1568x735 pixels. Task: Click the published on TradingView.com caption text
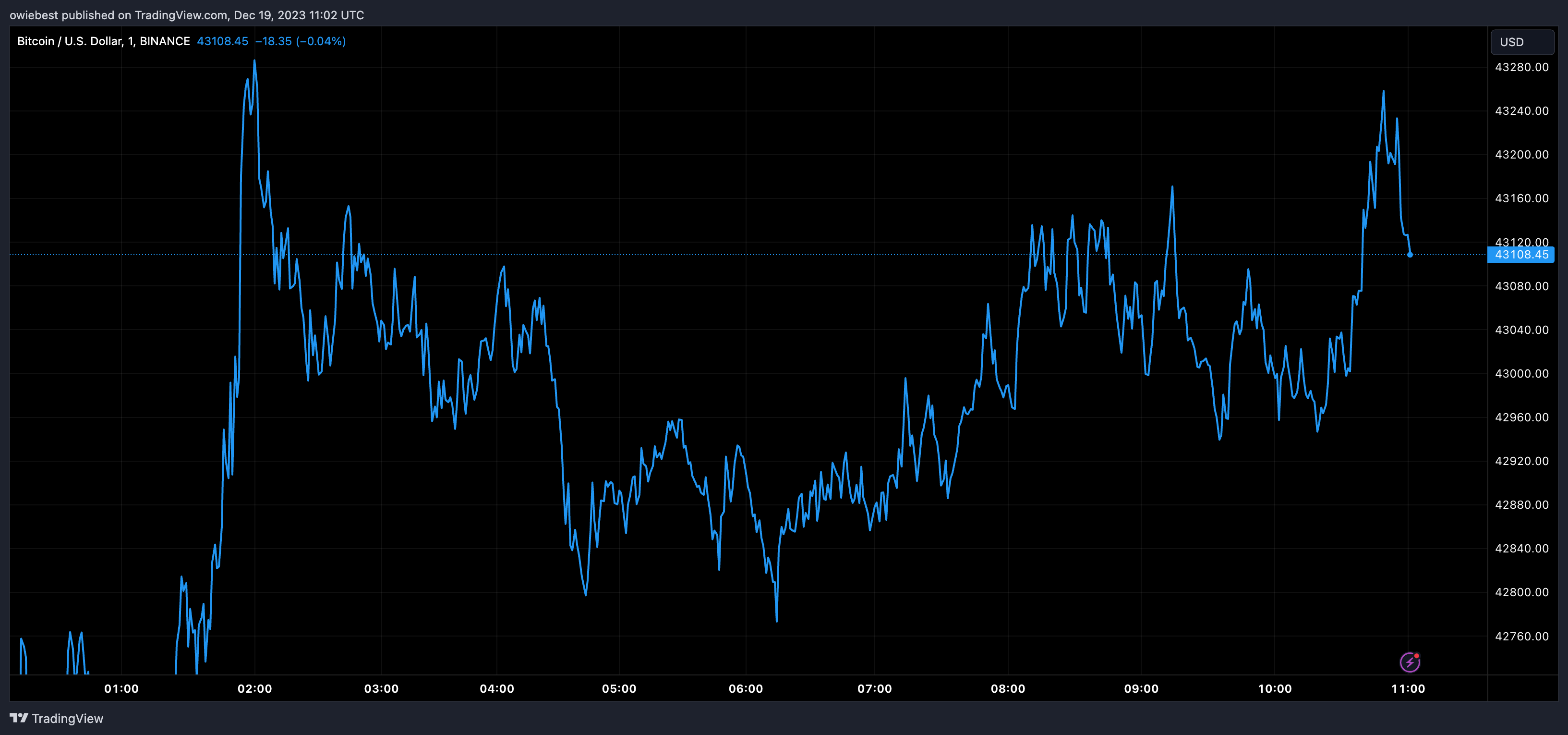coord(187,15)
